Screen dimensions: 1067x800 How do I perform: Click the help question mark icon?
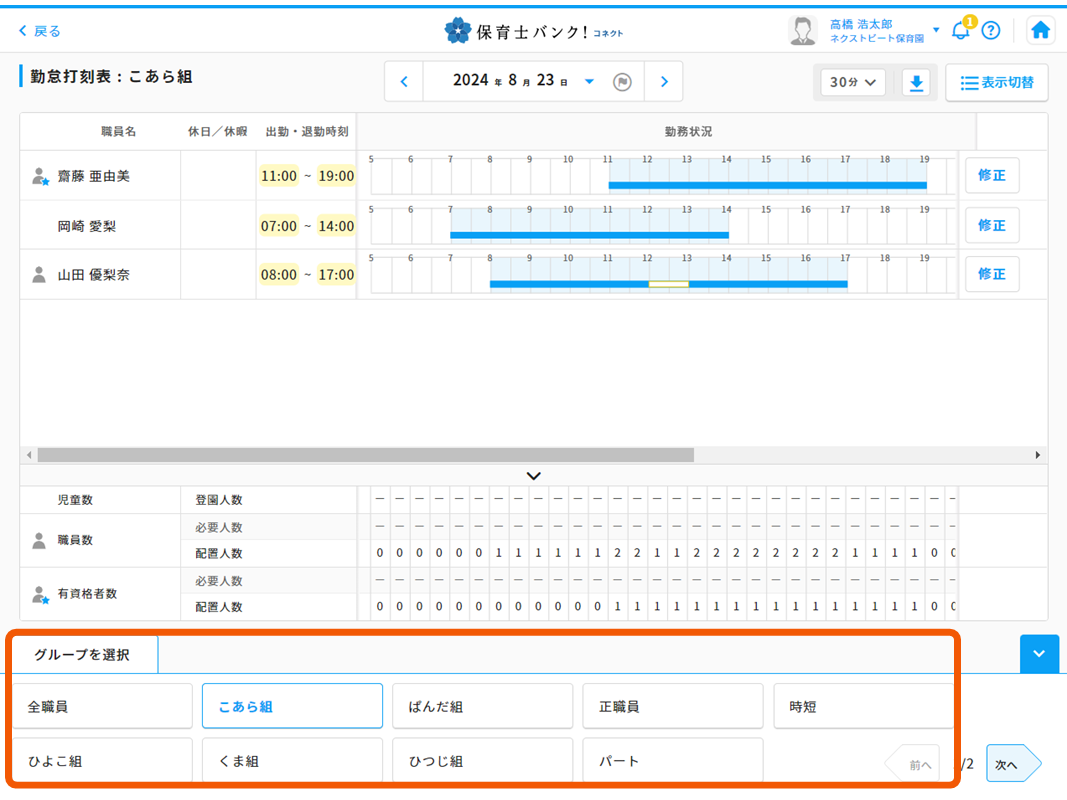[991, 30]
